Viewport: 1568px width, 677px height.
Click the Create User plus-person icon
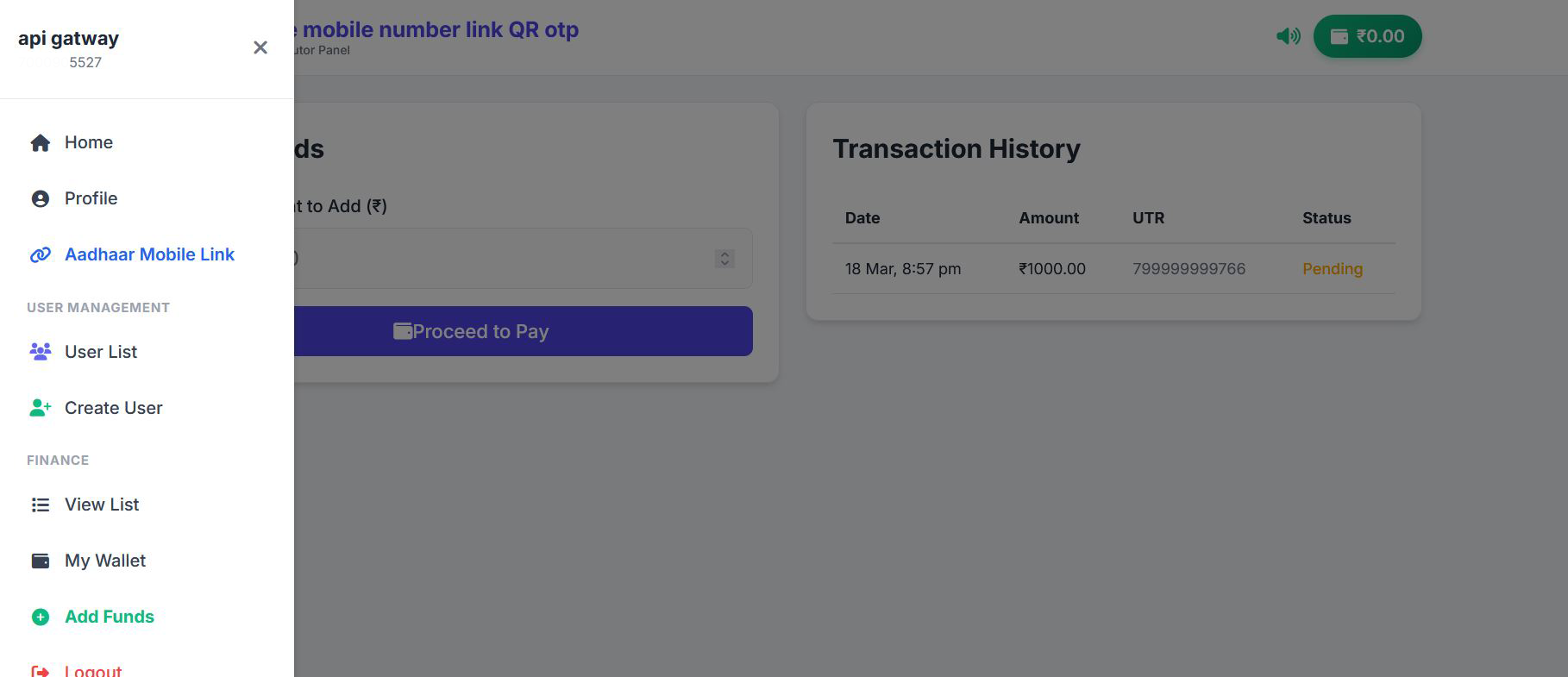tap(41, 408)
